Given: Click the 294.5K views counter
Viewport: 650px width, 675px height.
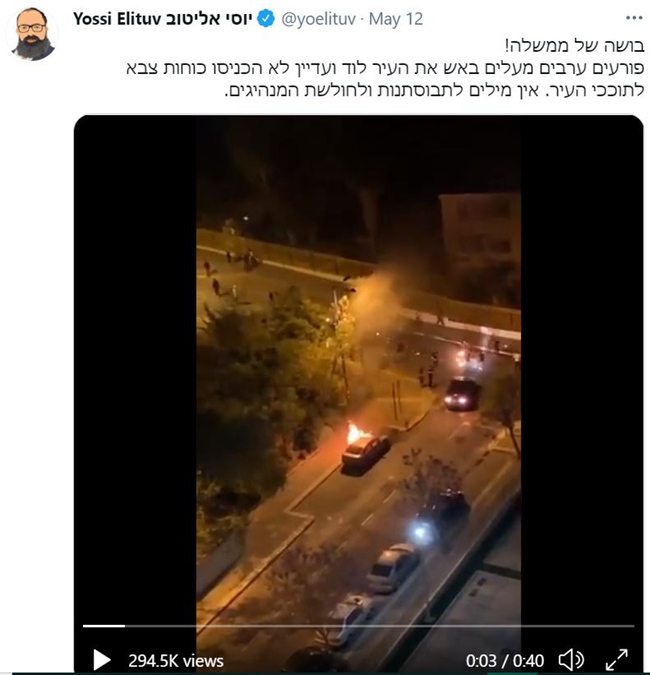Looking at the screenshot, I should coord(176,661).
